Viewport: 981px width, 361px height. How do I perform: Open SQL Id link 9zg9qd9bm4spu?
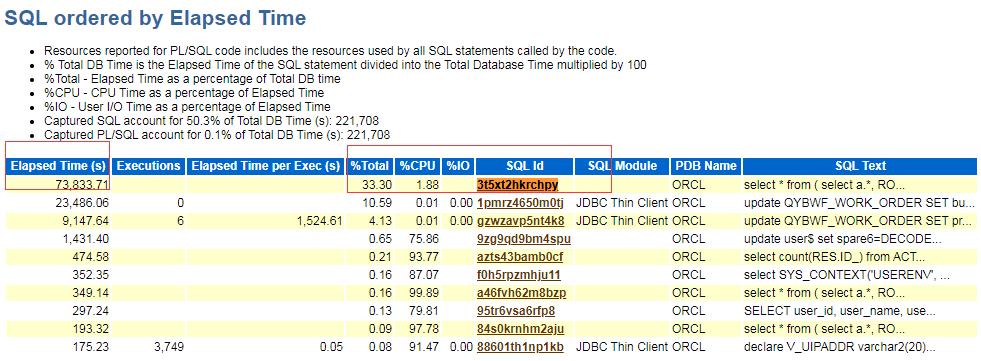click(x=524, y=239)
